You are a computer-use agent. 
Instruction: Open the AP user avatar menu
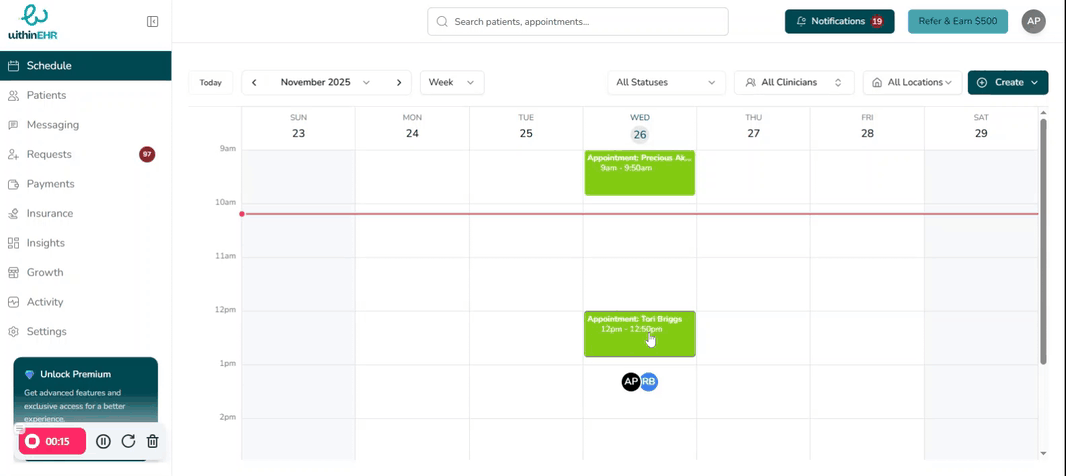click(1033, 21)
